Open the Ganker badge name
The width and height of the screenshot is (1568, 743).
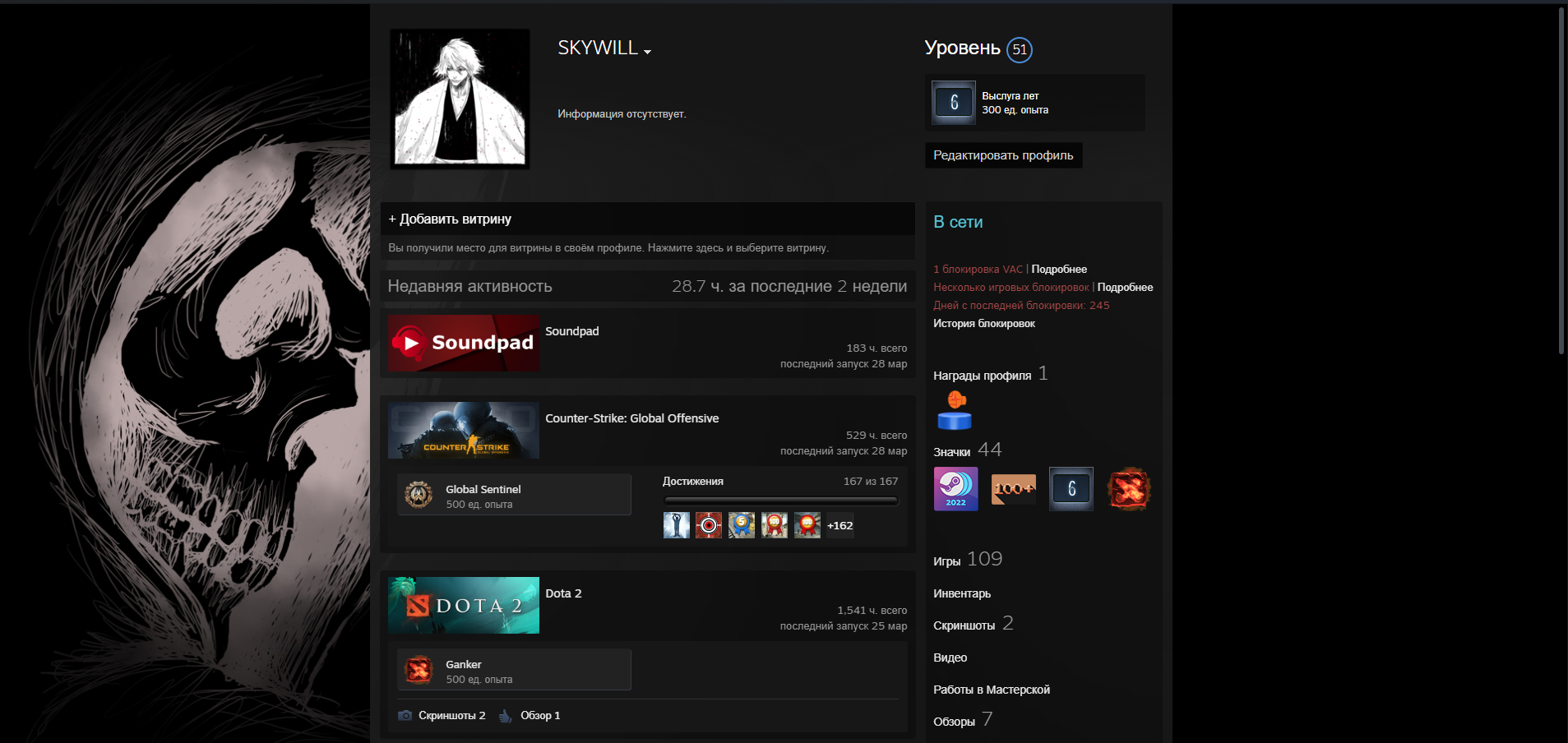(464, 664)
